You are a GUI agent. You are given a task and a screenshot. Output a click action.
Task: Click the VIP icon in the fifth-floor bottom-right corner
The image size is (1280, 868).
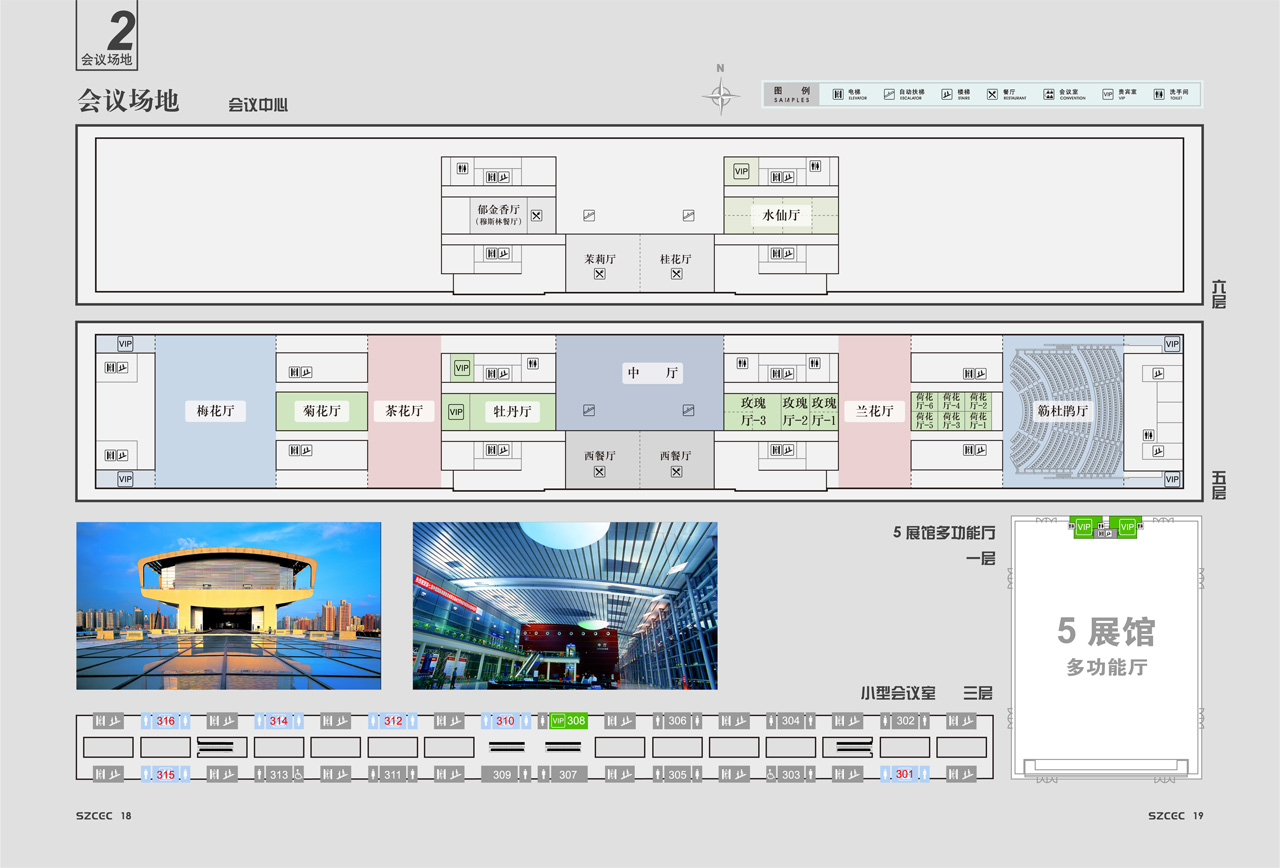pyautogui.click(x=1172, y=480)
